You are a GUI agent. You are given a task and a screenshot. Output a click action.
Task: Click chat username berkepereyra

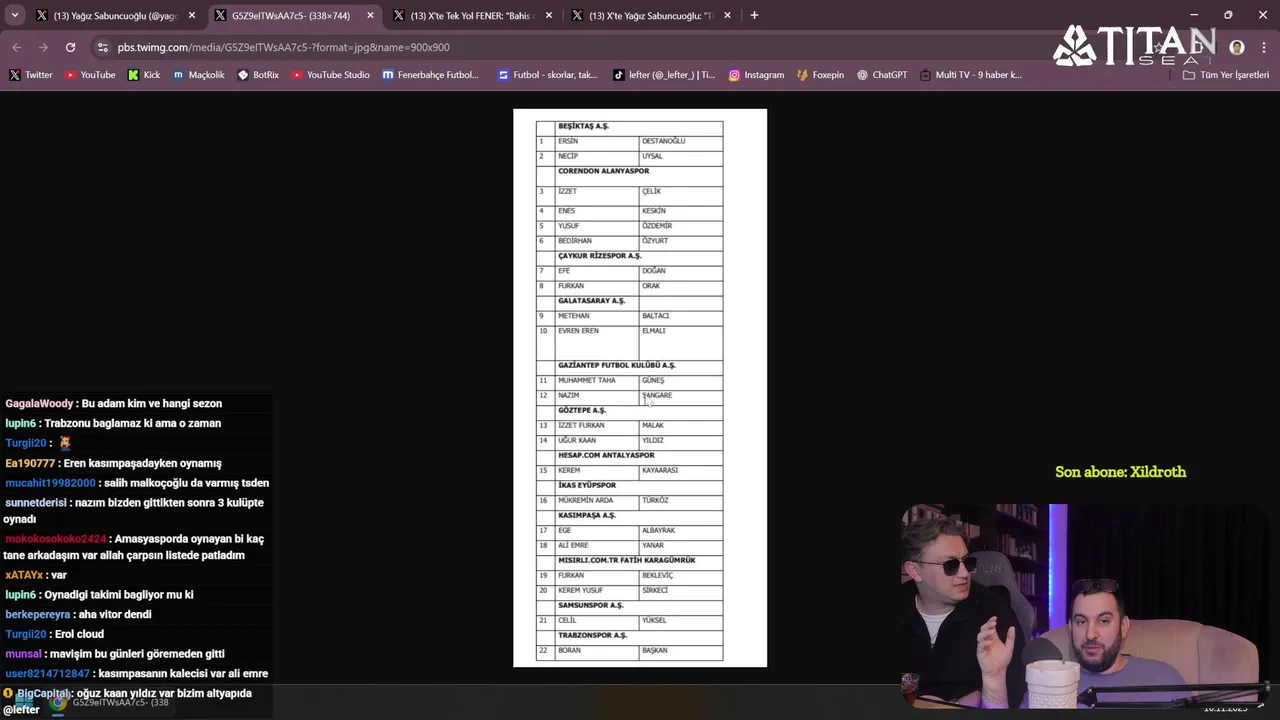click(38, 615)
